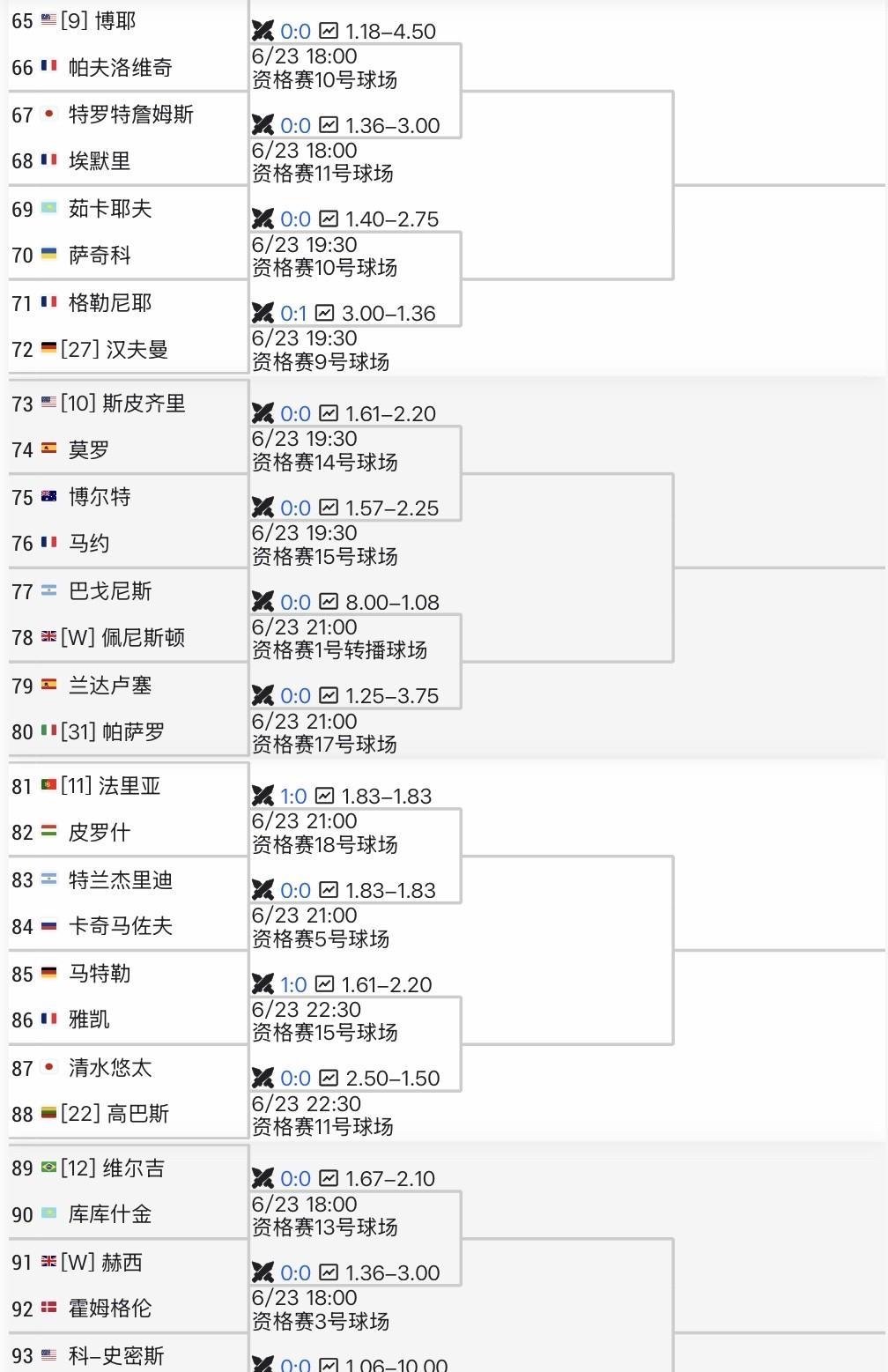Select player [22] 高巴斯
Image resolution: width=888 pixels, height=1372 pixels.
[x=115, y=1114]
